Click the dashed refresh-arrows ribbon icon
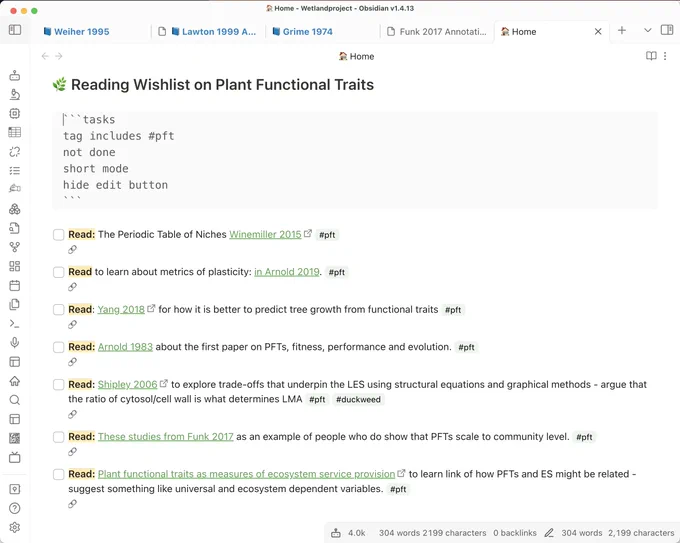Image resolution: width=680 pixels, height=543 pixels. click(x=15, y=151)
